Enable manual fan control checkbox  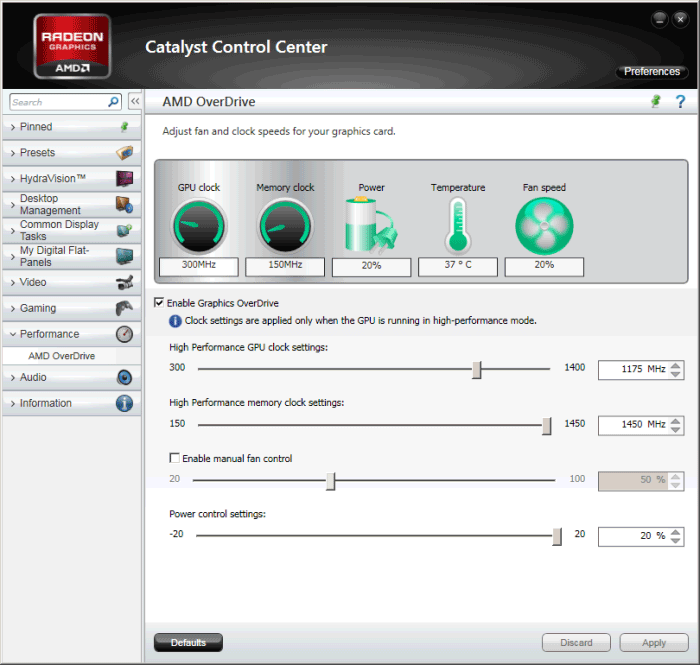(175, 458)
